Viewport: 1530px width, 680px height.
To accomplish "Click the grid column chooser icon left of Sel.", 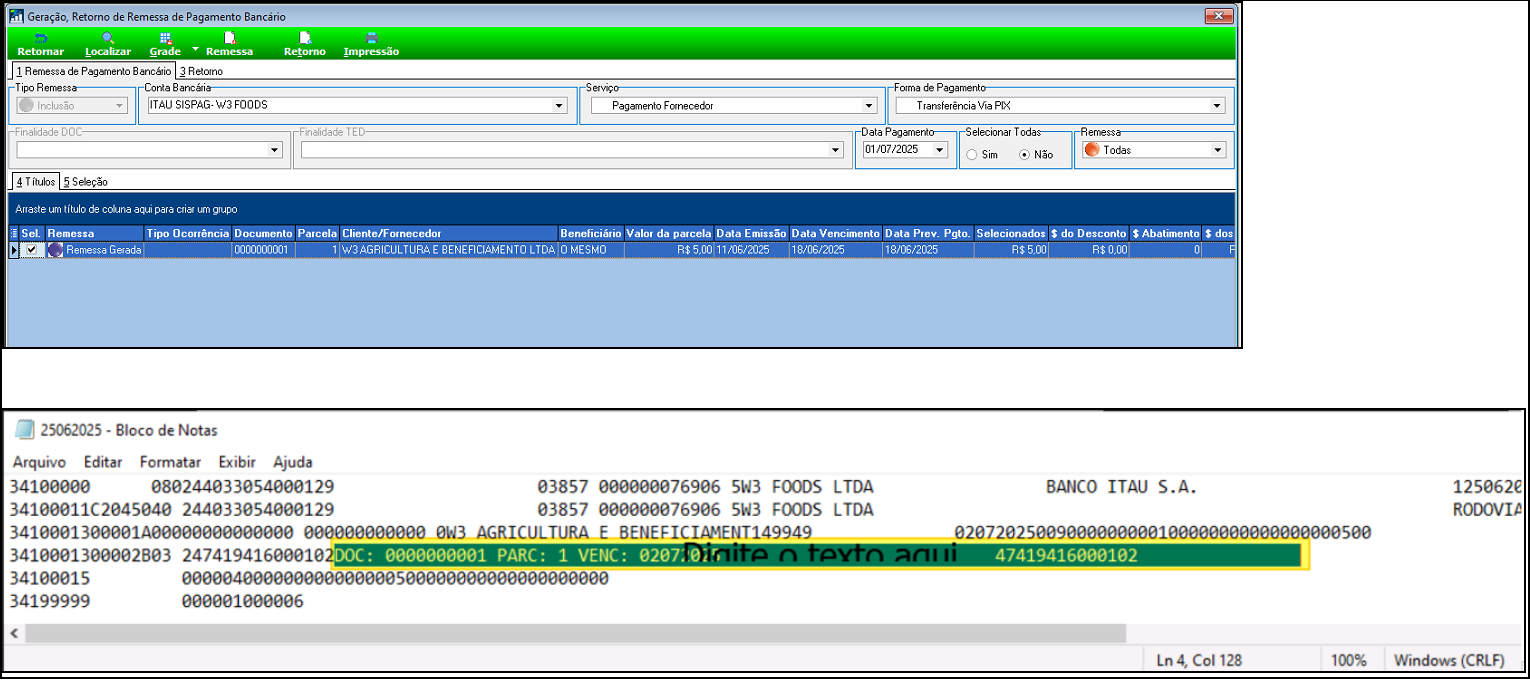I will pyautogui.click(x=14, y=233).
